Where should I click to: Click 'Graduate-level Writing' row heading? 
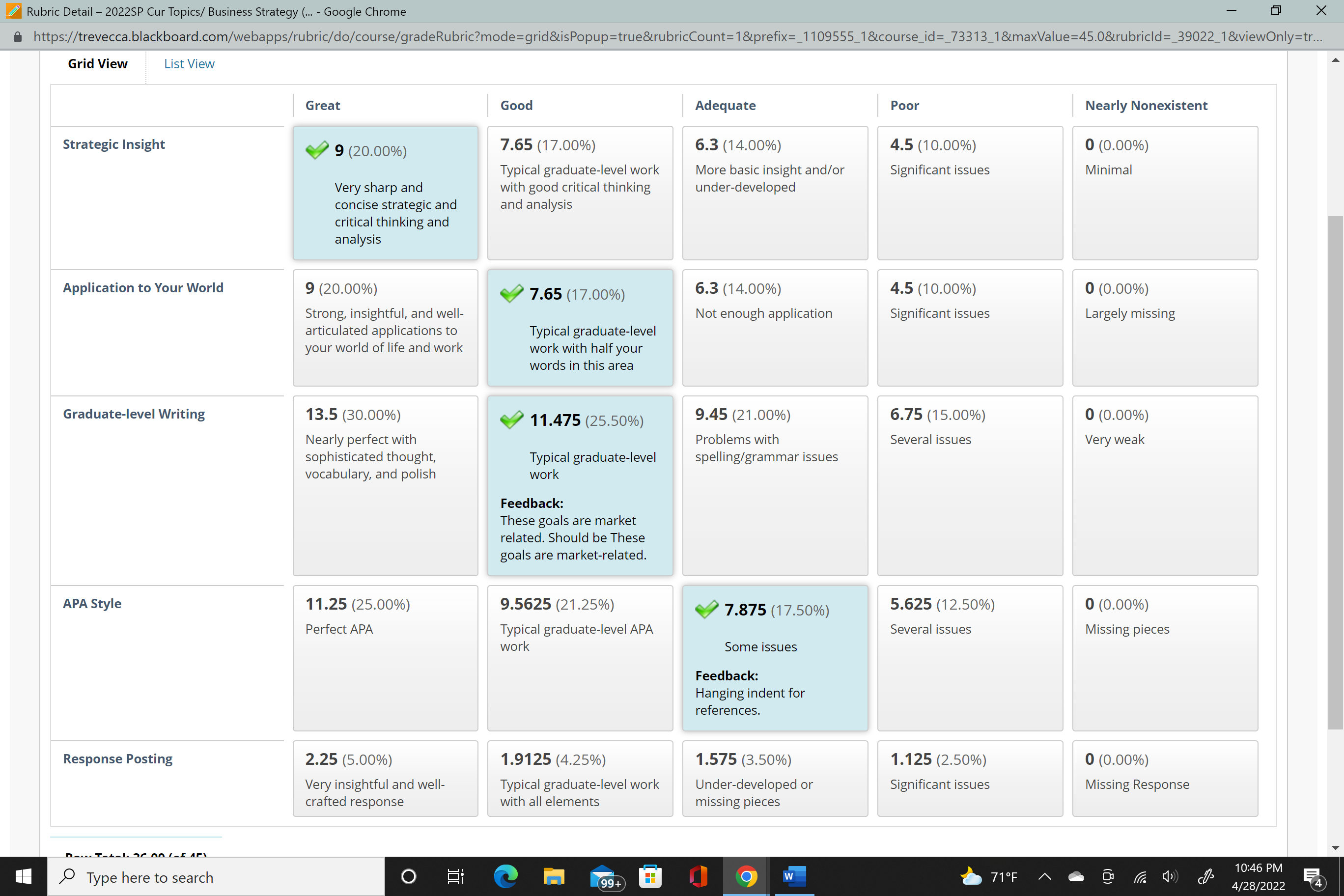(134, 414)
